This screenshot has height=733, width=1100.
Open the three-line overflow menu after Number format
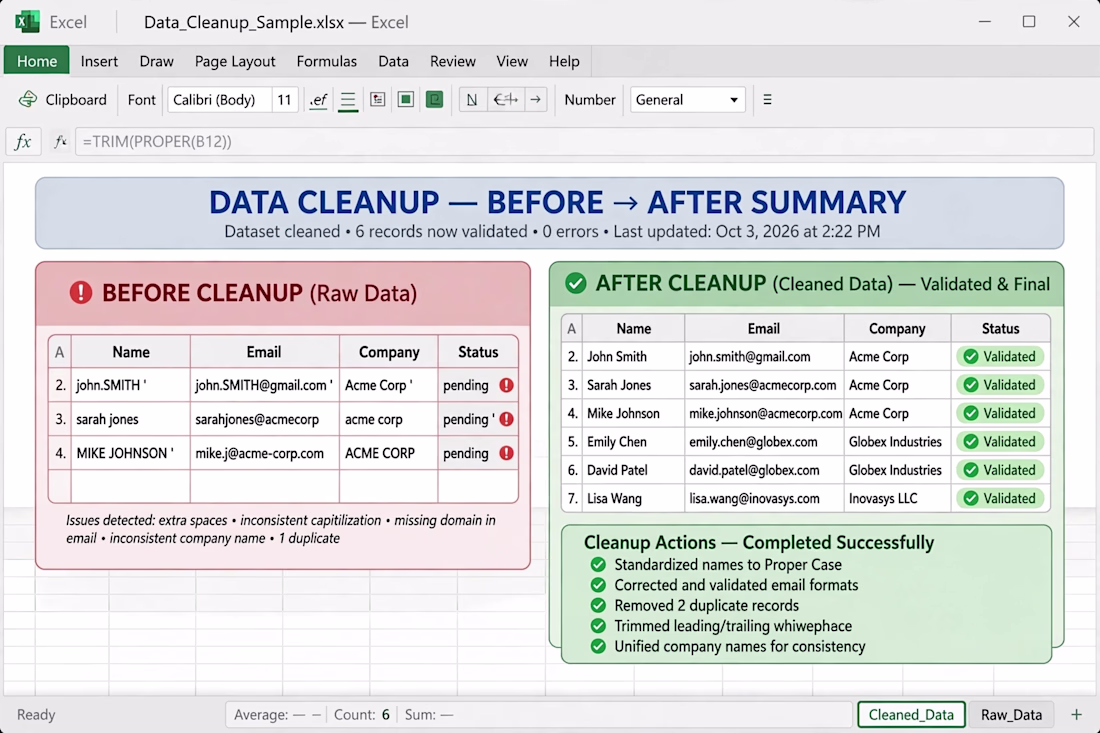pyautogui.click(x=767, y=100)
